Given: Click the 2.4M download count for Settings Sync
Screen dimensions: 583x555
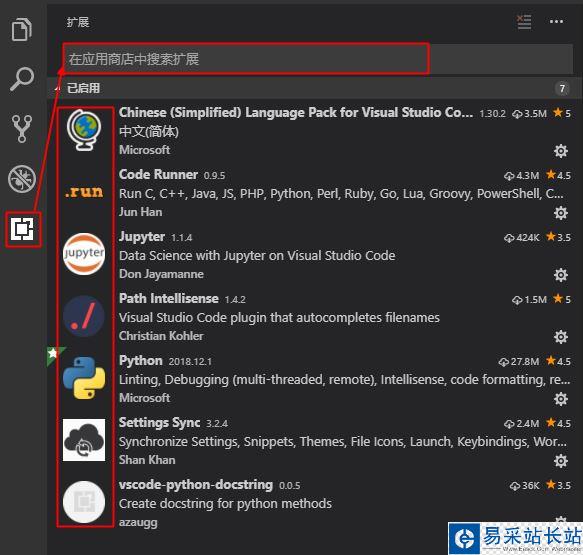Looking at the screenshot, I should 521,424.
